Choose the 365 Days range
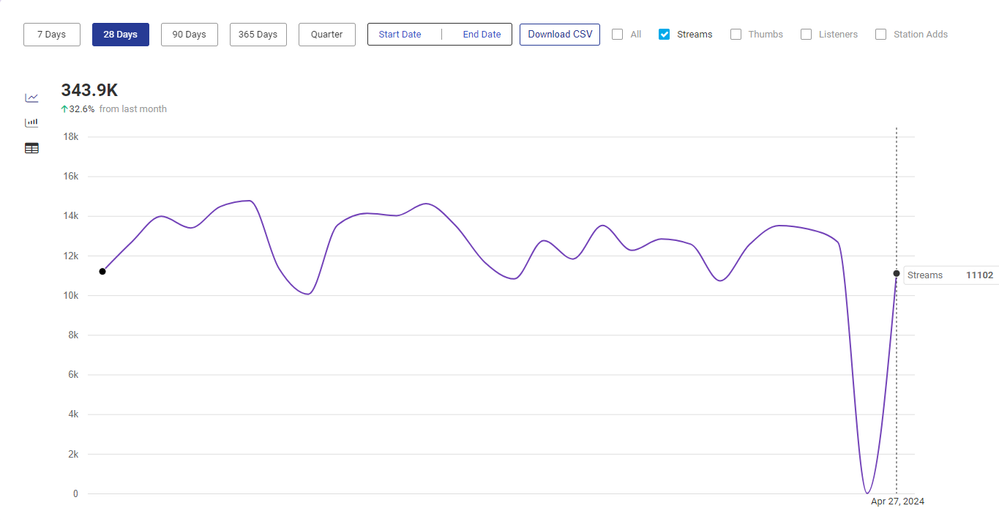The height and width of the screenshot is (520, 999). point(258,34)
